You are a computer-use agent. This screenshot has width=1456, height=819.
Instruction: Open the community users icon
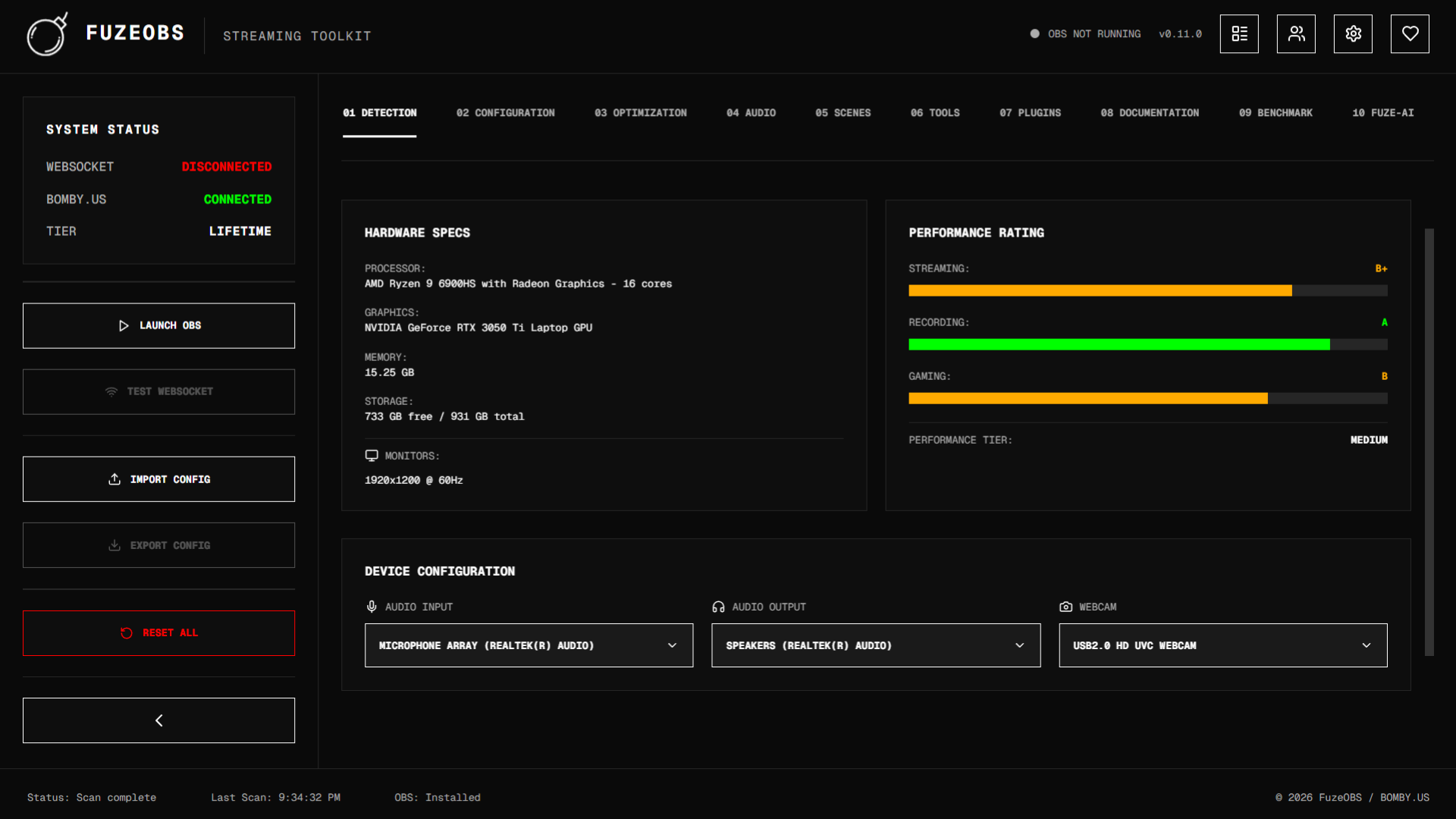(x=1295, y=33)
